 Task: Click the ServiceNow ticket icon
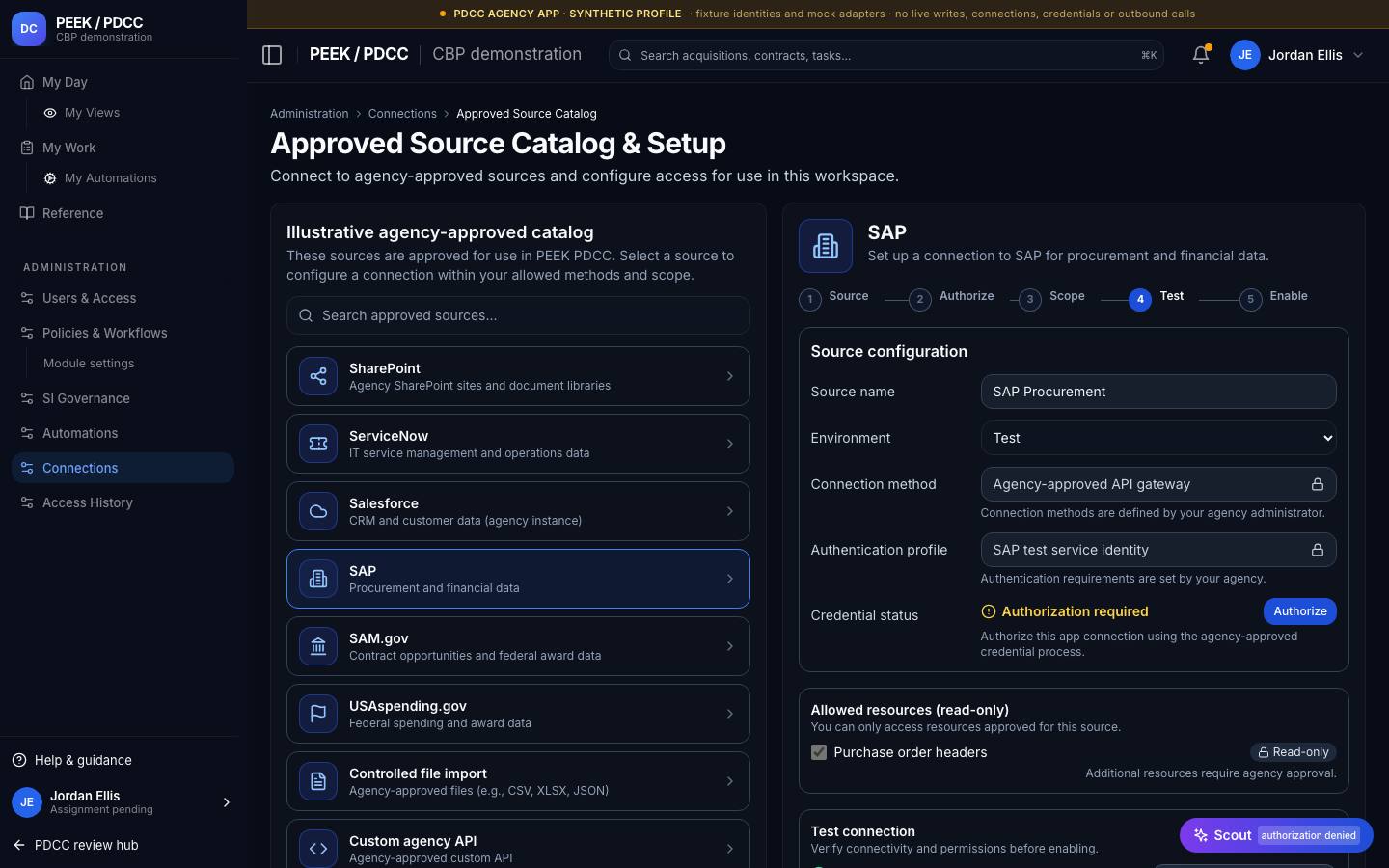pyautogui.click(x=318, y=444)
